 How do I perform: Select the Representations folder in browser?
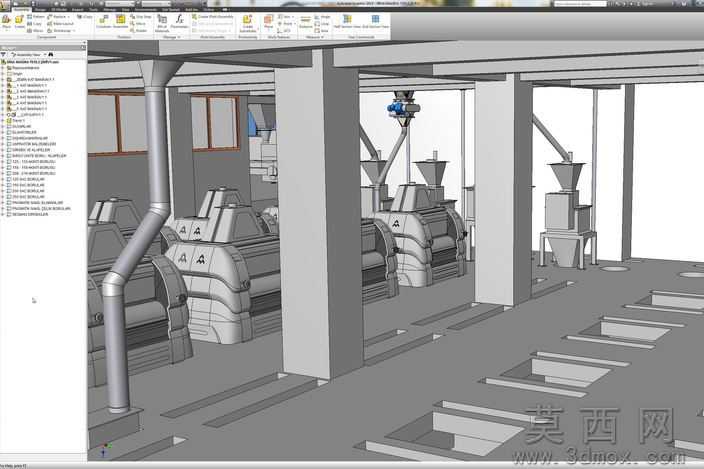coord(25,68)
